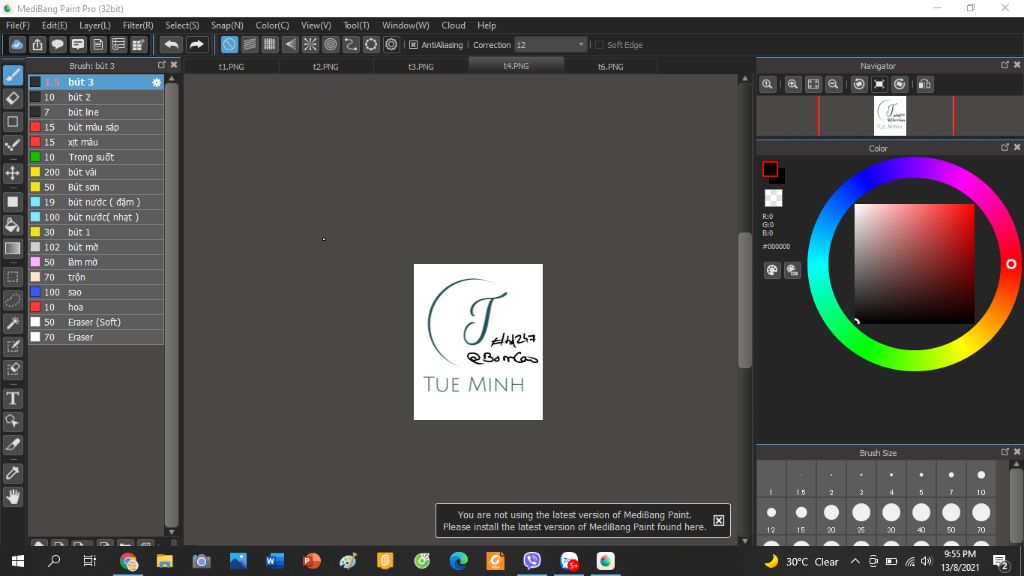Toggle the Soft Edge checkbox
1024x576 pixels.
coord(599,44)
